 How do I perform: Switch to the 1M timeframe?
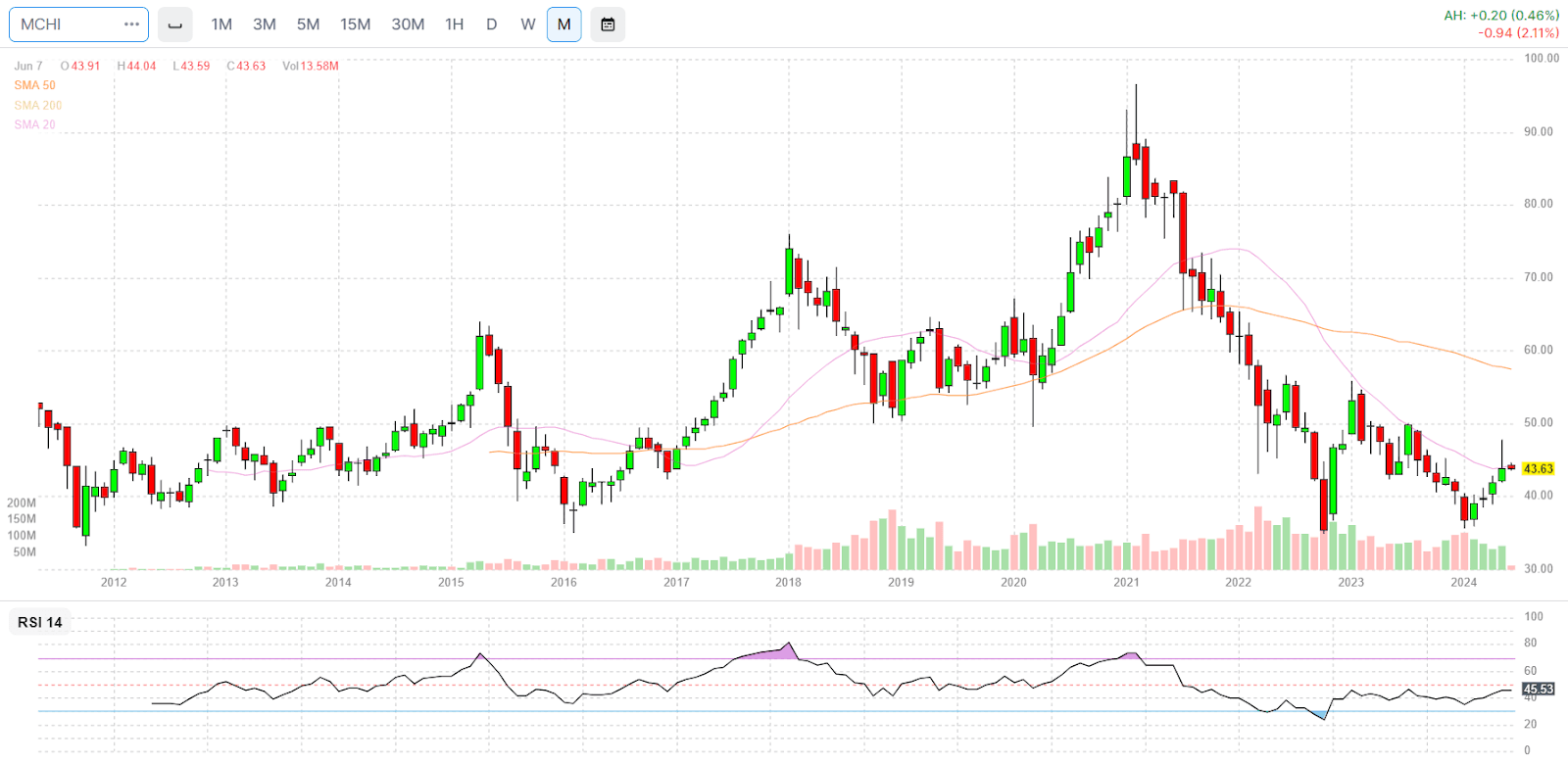[x=221, y=24]
